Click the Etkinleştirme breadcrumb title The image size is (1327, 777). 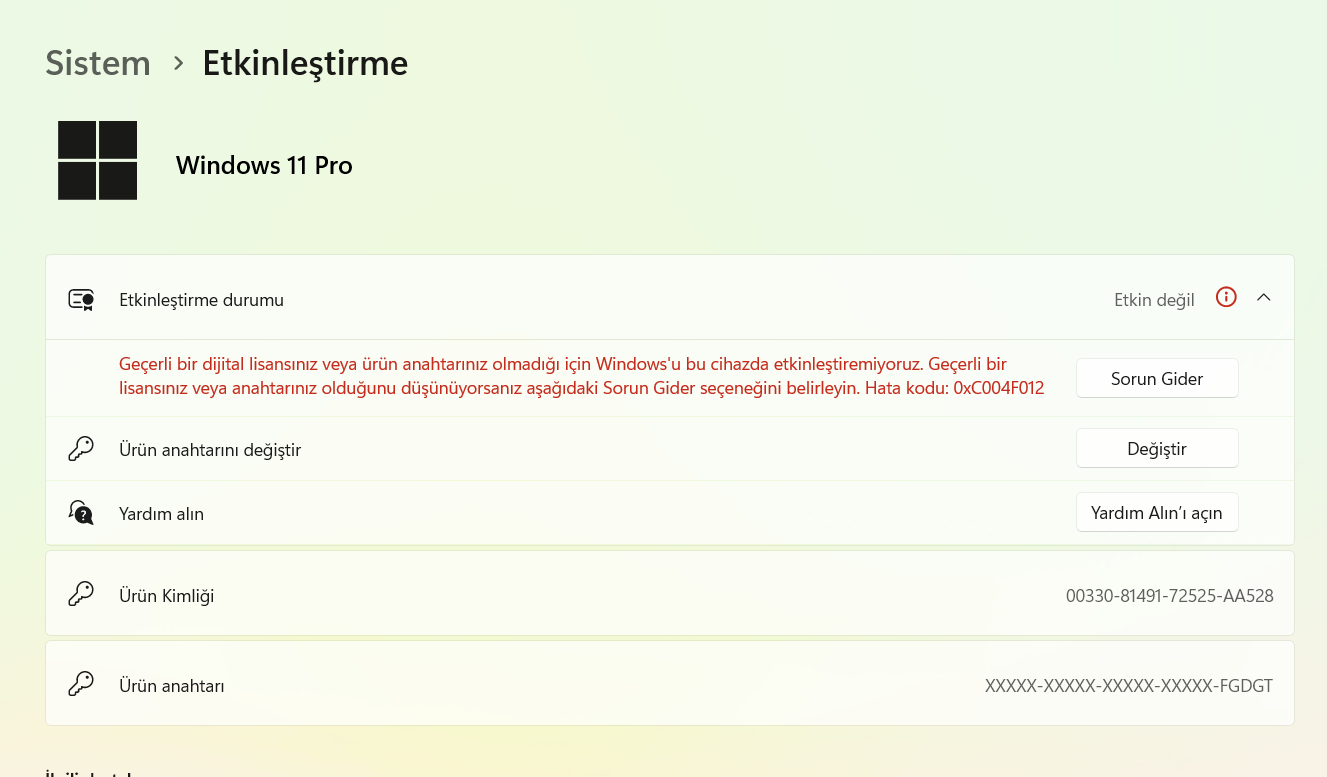(305, 63)
